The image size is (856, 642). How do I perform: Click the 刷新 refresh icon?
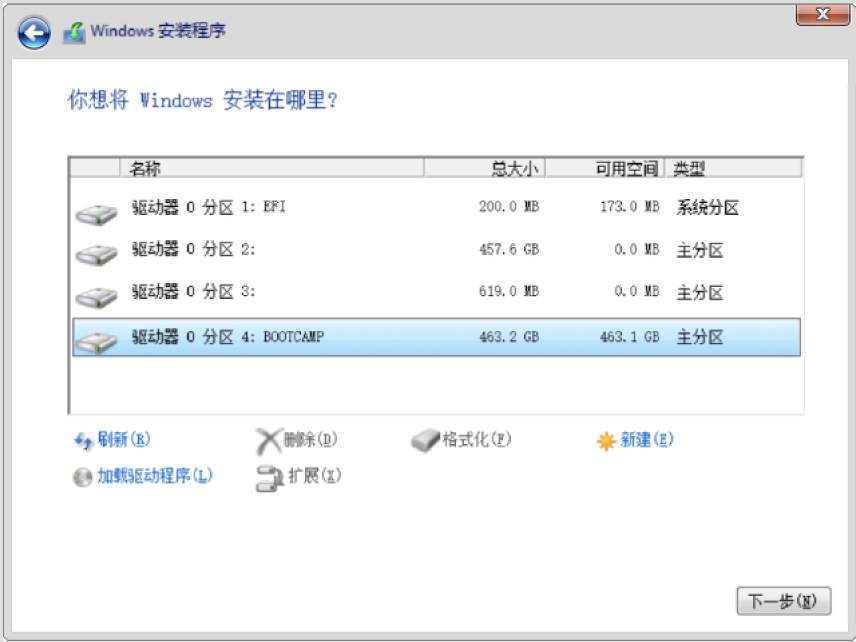tap(84, 440)
